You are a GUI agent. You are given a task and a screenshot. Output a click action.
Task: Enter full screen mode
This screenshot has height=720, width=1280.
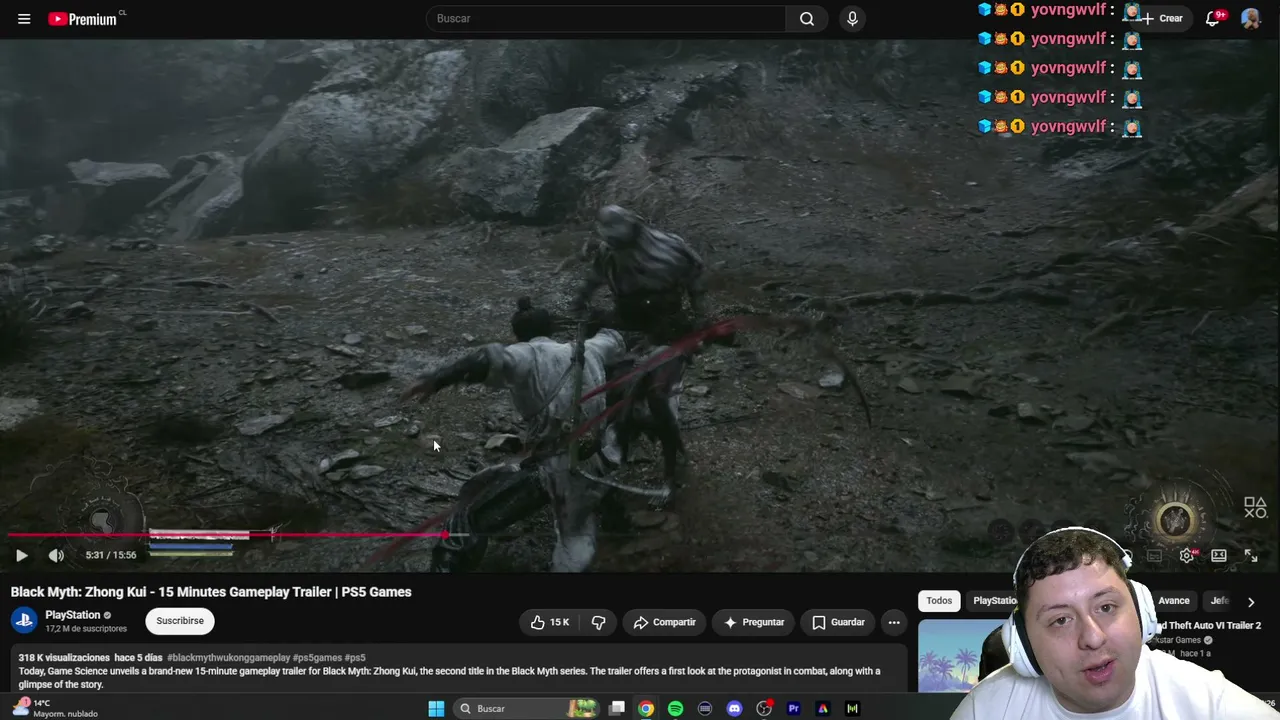click(x=1251, y=555)
